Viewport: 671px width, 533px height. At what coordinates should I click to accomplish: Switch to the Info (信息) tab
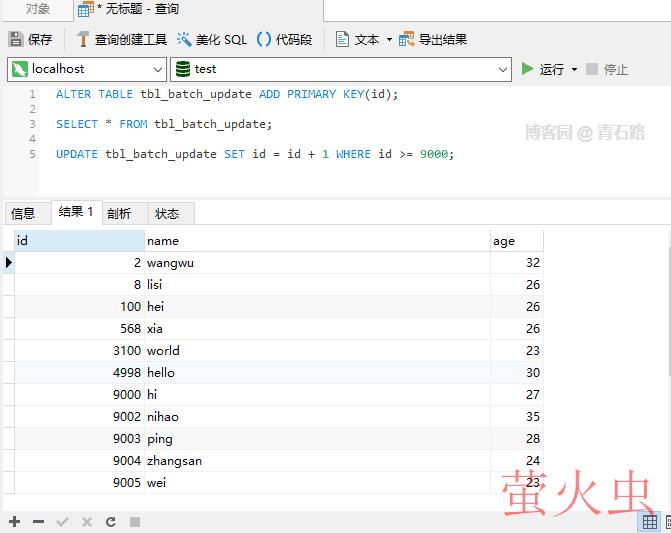pos(23,213)
